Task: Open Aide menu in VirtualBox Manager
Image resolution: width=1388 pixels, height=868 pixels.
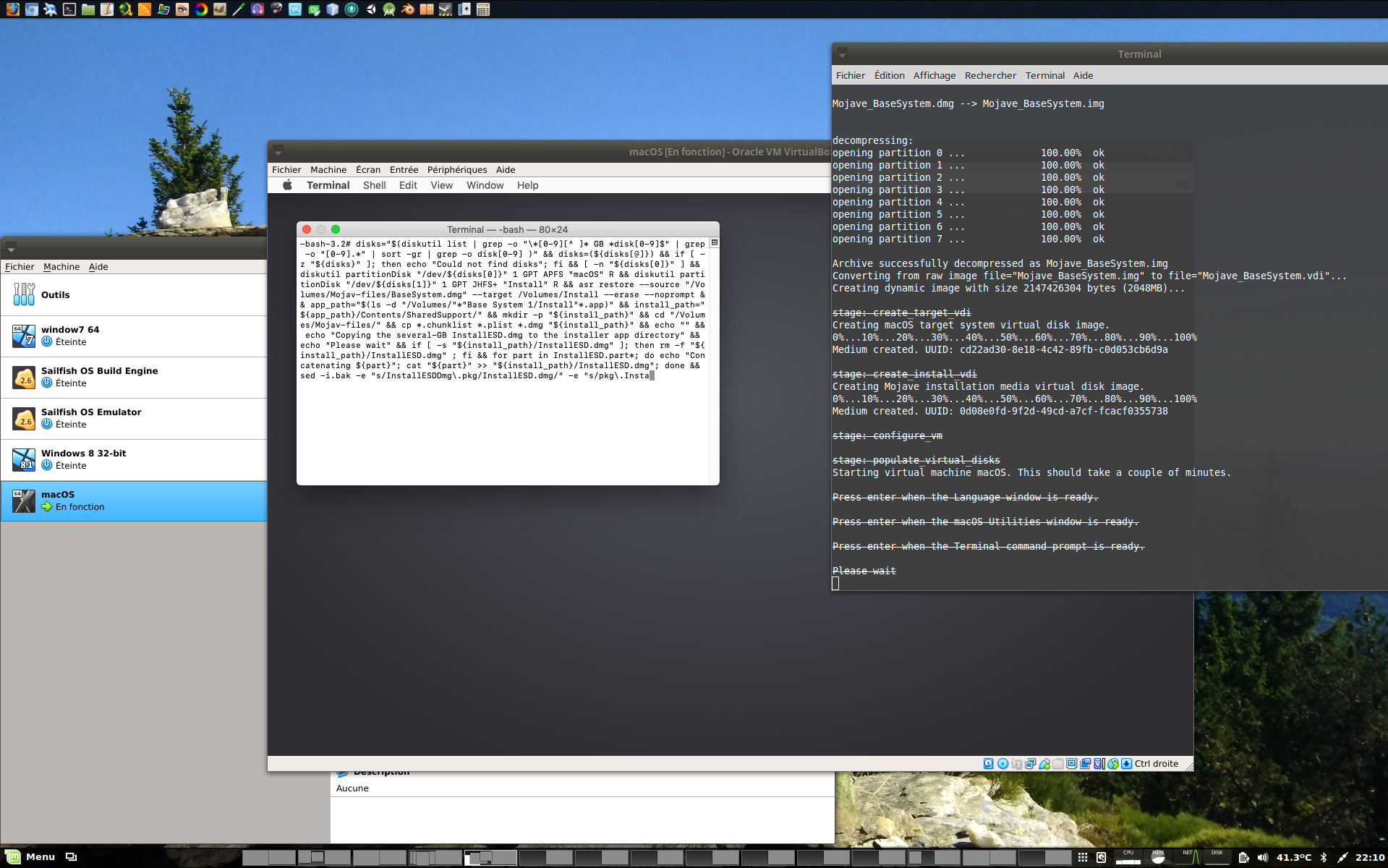Action: pyautogui.click(x=98, y=266)
